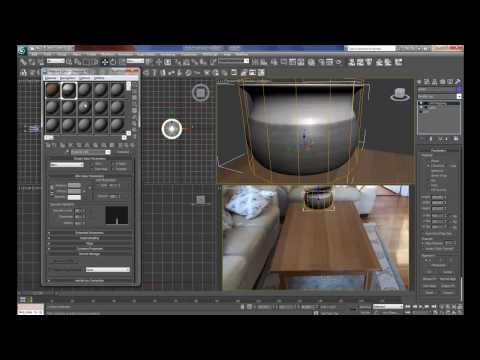Switch to Utilities hammer panel icon

458,81
